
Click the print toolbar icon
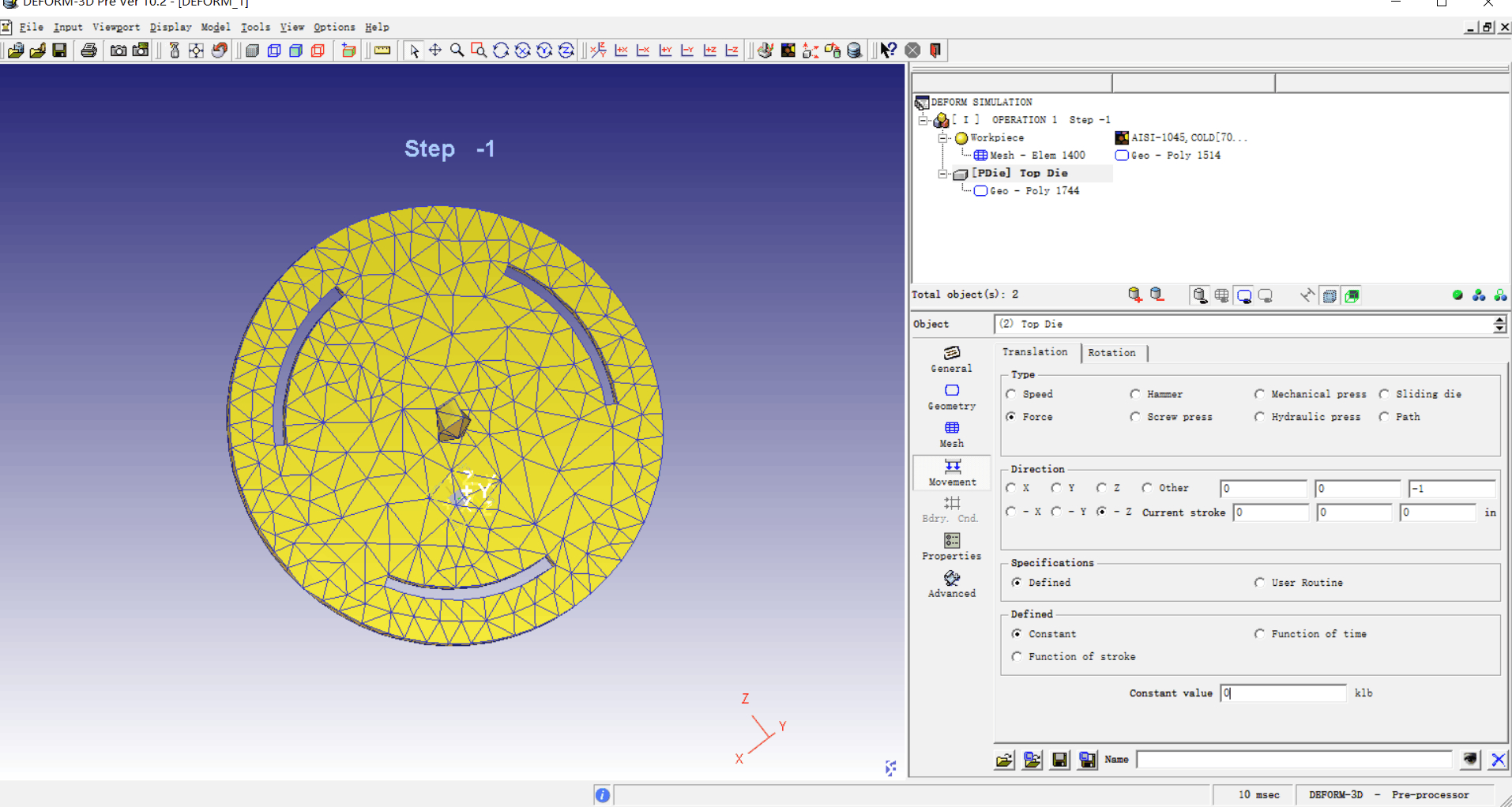click(88, 51)
